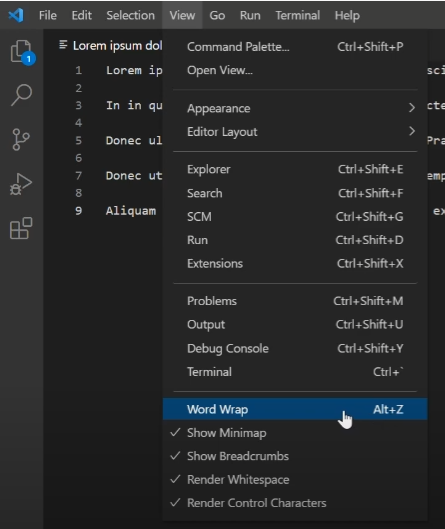
Task: Toggle Show Breadcrumbs off
Action: (x=295, y=456)
